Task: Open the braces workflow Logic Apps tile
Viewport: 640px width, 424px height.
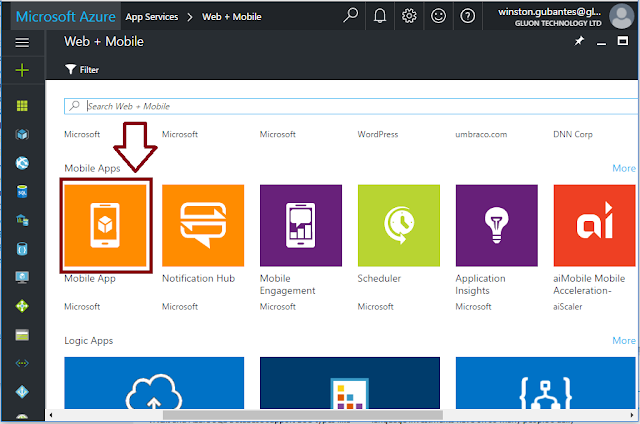Action: pyautogui.click(x=545, y=383)
